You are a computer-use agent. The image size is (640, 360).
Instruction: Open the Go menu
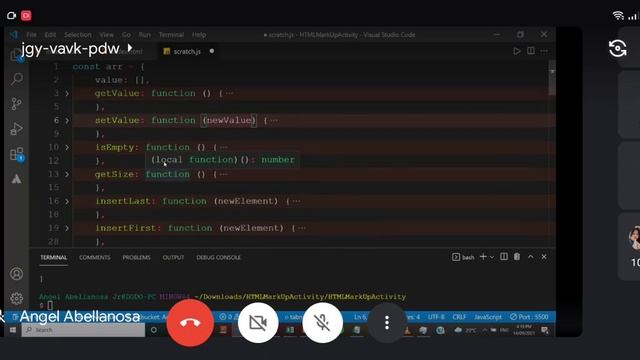[127, 35]
